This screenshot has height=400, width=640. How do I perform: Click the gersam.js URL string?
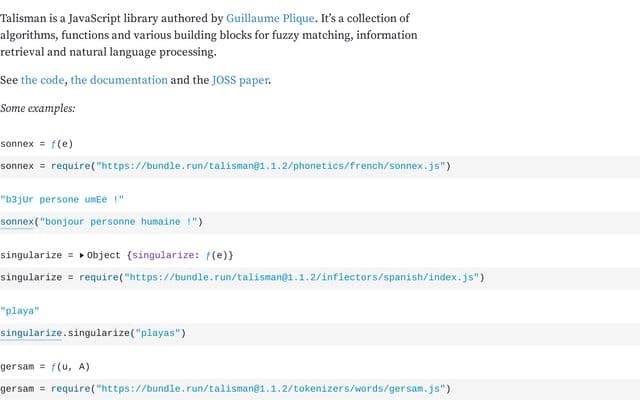coord(270,389)
